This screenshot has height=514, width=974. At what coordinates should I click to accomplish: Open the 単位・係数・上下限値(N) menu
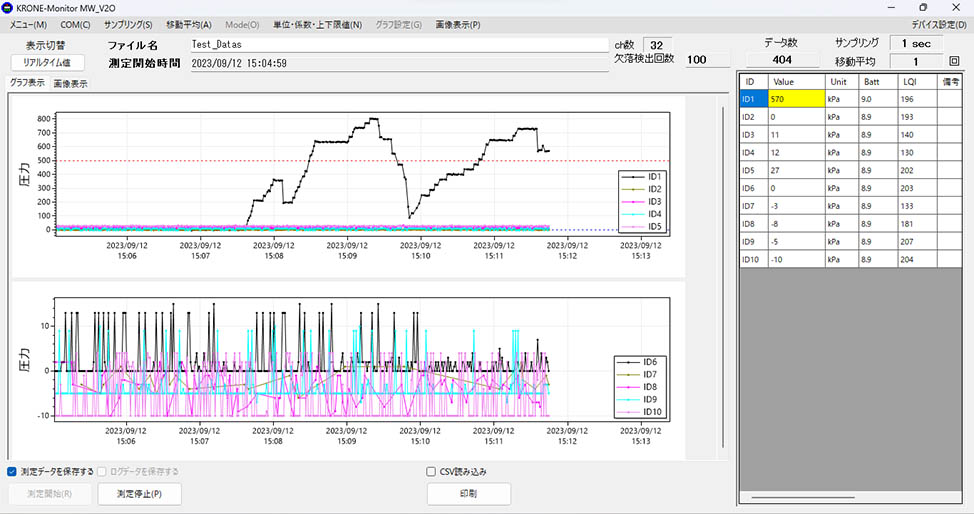317,25
